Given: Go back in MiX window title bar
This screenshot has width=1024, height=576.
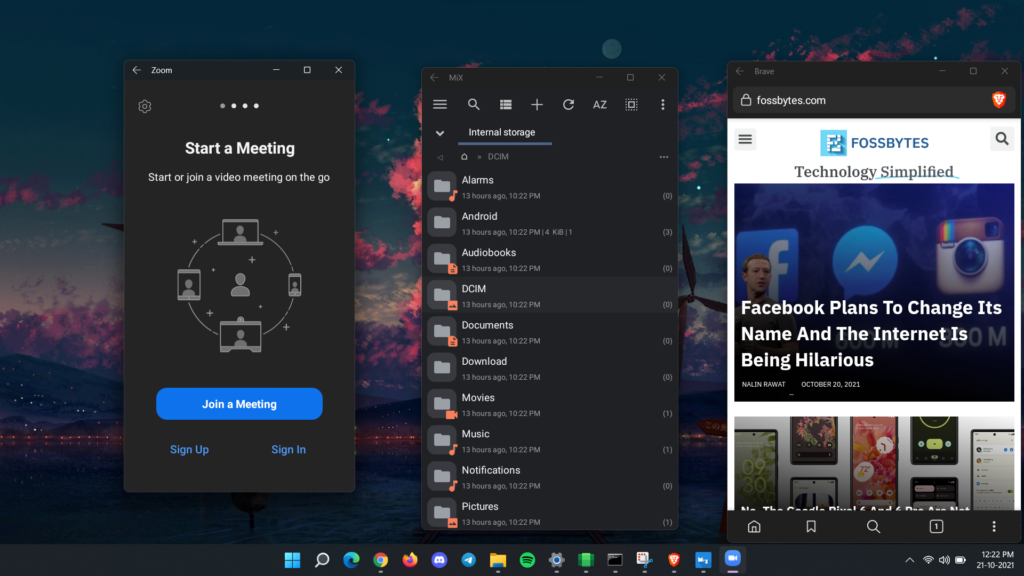Looking at the screenshot, I should tap(434, 77).
